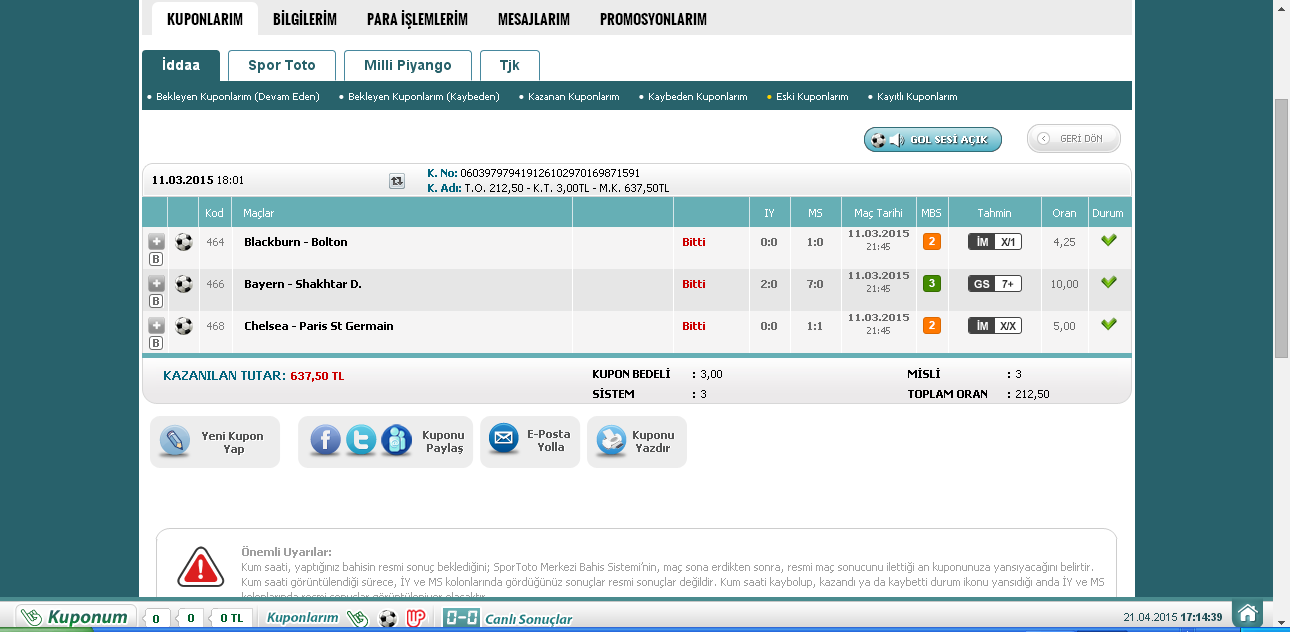Click the soccer ball icon in the bottom bar
The image size is (1290, 632).
pos(388,618)
